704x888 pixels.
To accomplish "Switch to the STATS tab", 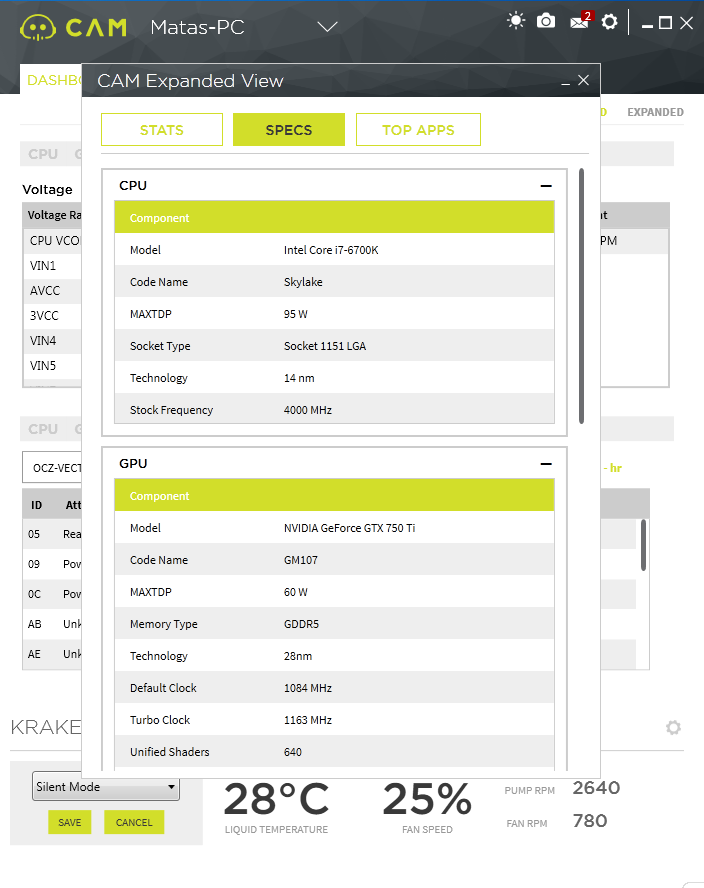I will pos(162,130).
